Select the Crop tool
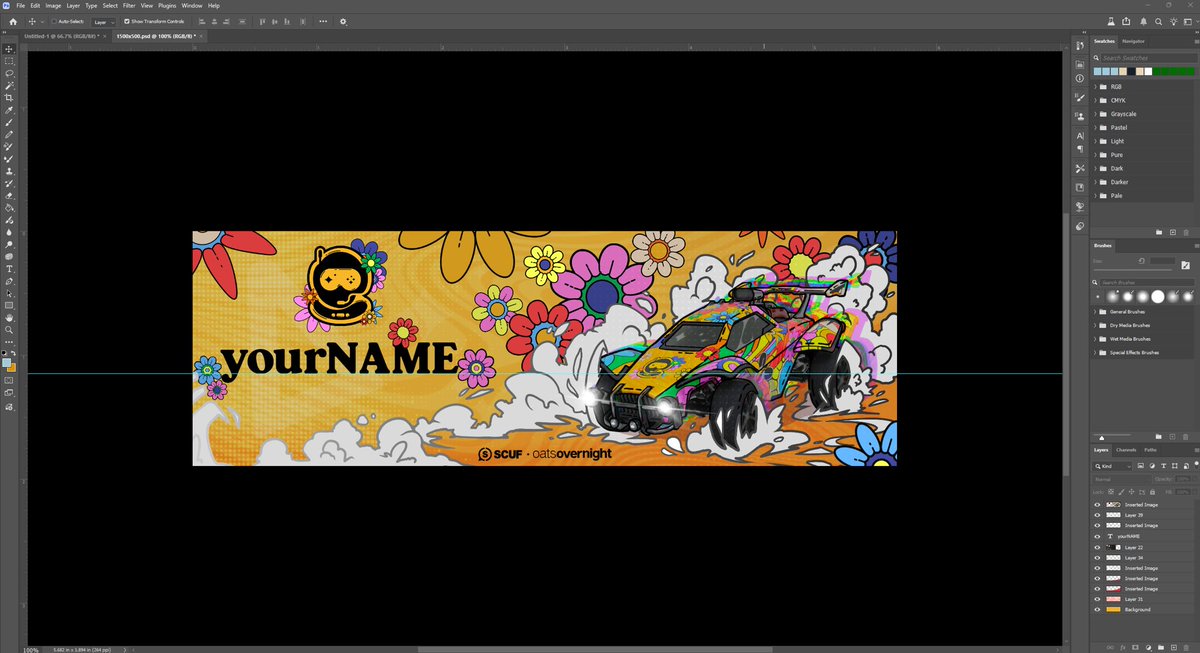The height and width of the screenshot is (653, 1200). pos(9,98)
